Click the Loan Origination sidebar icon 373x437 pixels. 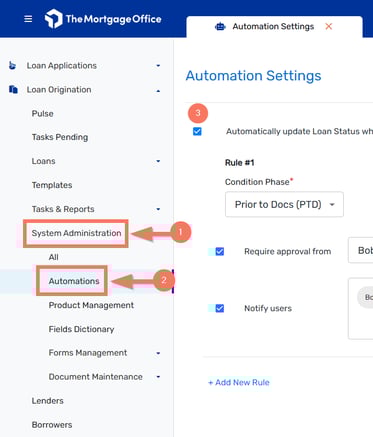(13, 90)
